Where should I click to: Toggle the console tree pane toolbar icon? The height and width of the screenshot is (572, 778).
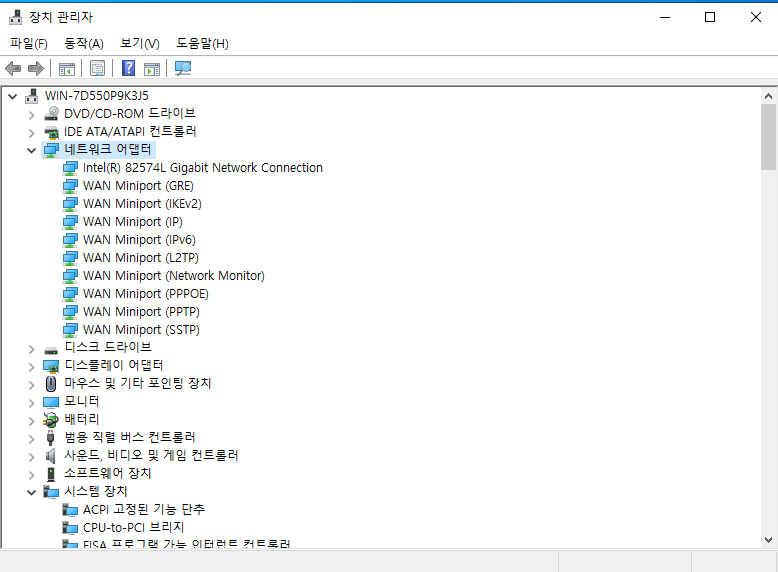click(x=66, y=68)
